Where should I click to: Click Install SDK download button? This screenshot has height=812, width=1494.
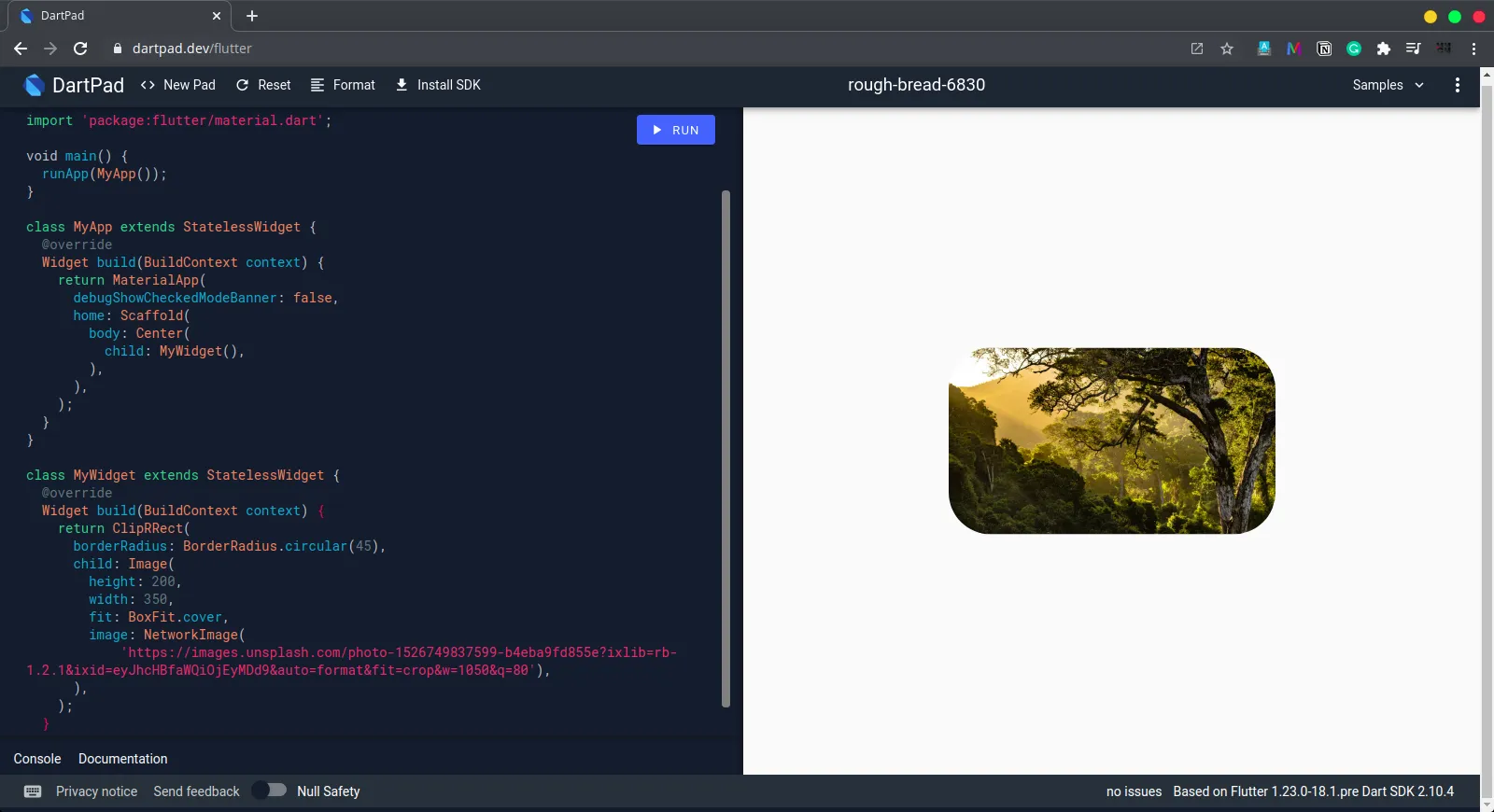pos(438,85)
